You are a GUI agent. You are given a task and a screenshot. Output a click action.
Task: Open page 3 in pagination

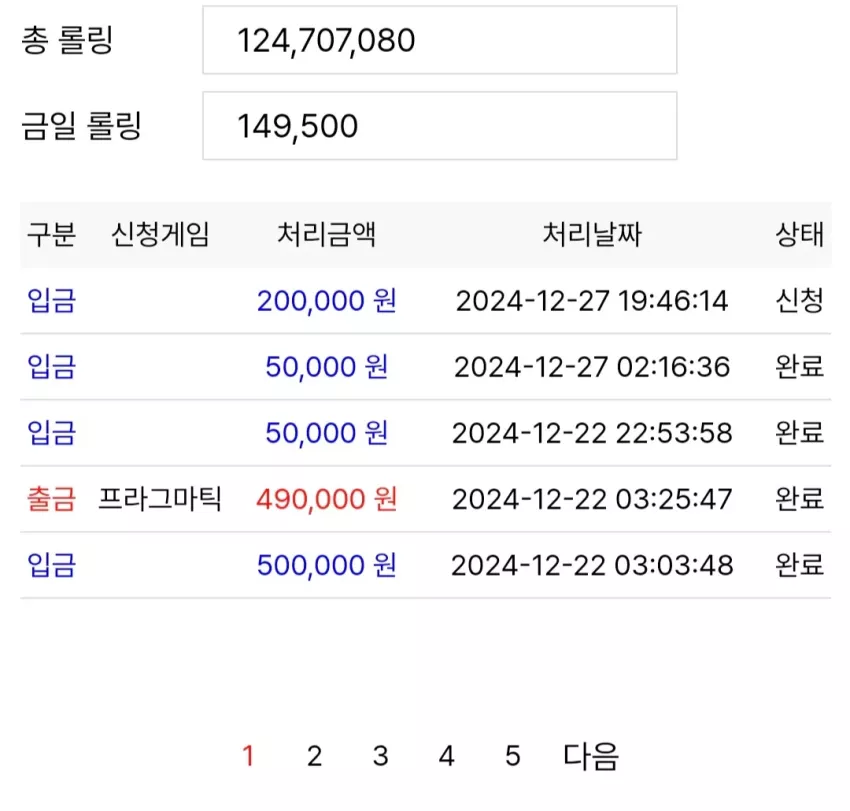tap(381, 756)
